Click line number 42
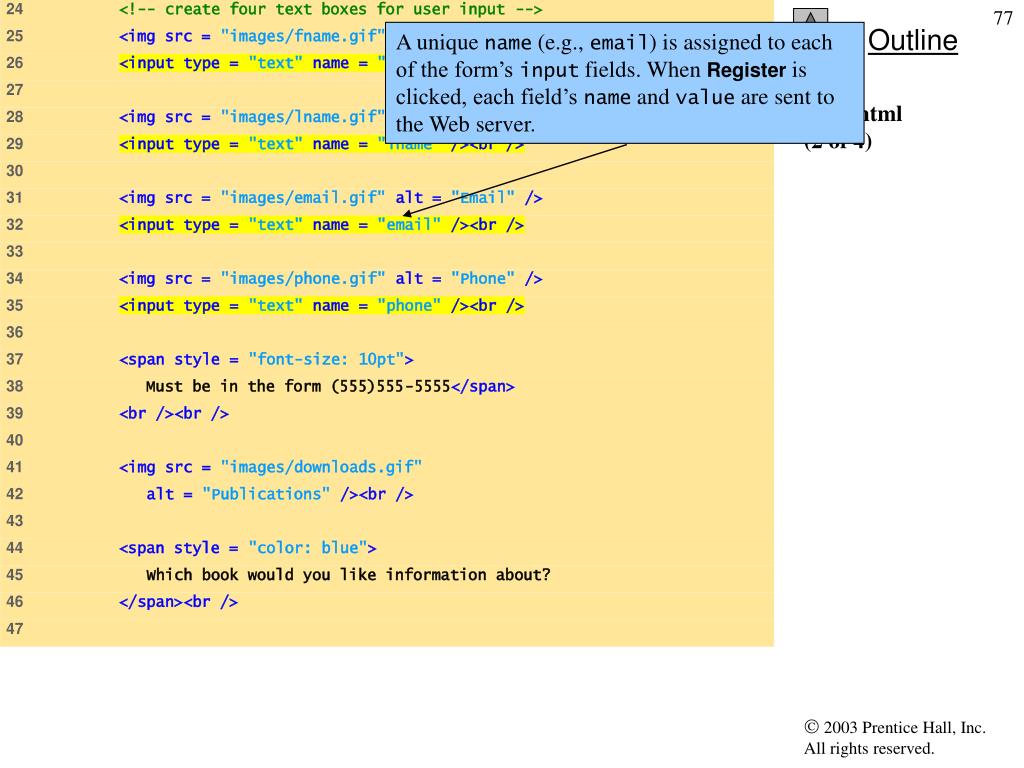This screenshot has width=1024, height=768. pos(14,494)
